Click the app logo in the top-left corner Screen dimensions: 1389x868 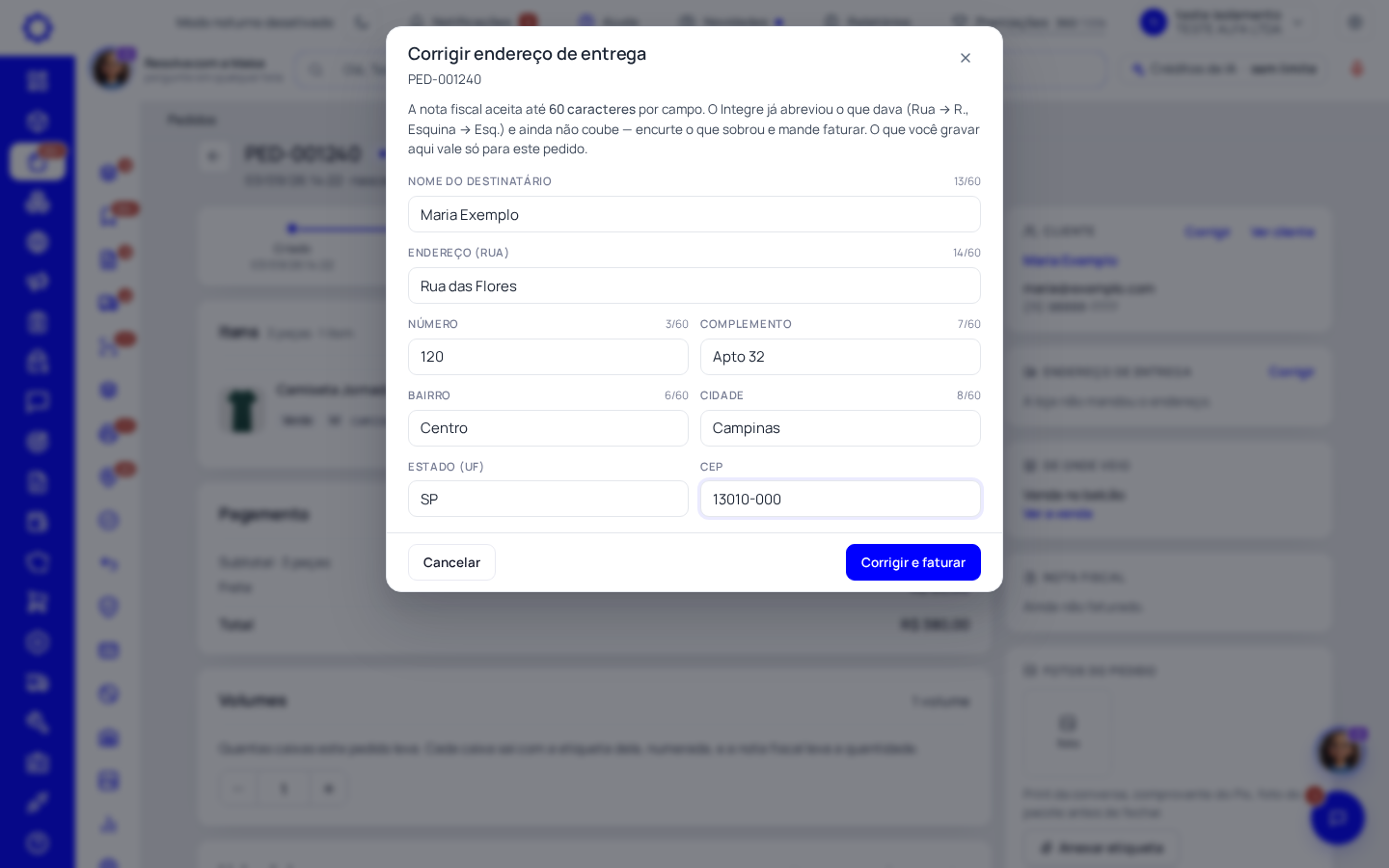pos(38,27)
